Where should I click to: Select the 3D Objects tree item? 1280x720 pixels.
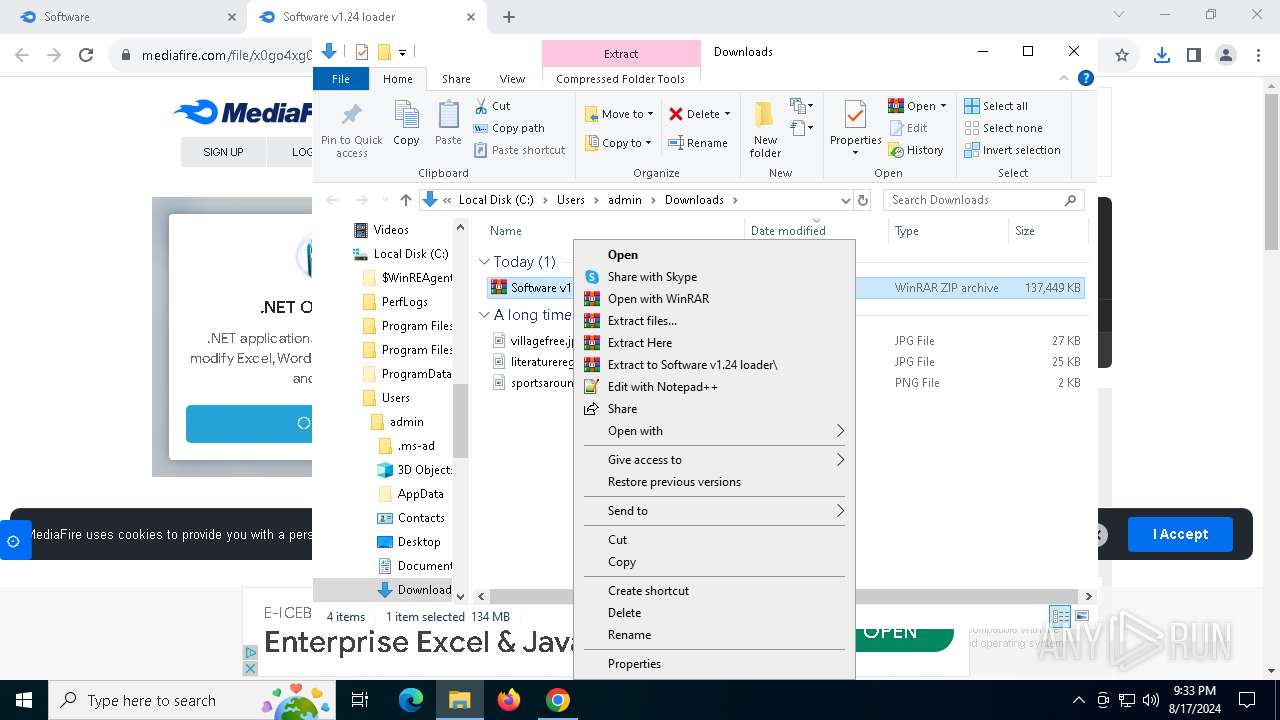point(414,470)
